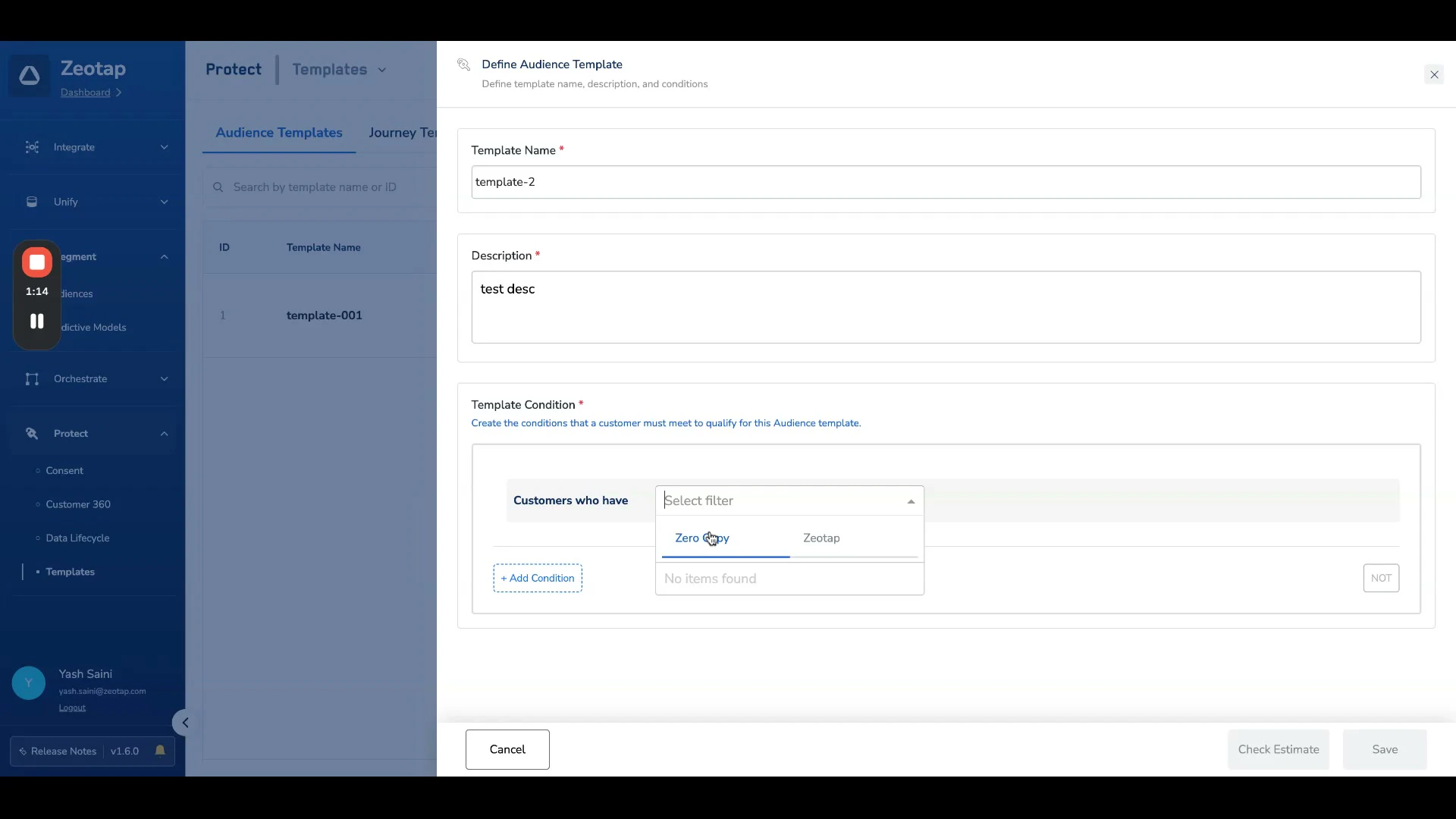
Task: Click the notification bell icon
Action: tap(160, 751)
